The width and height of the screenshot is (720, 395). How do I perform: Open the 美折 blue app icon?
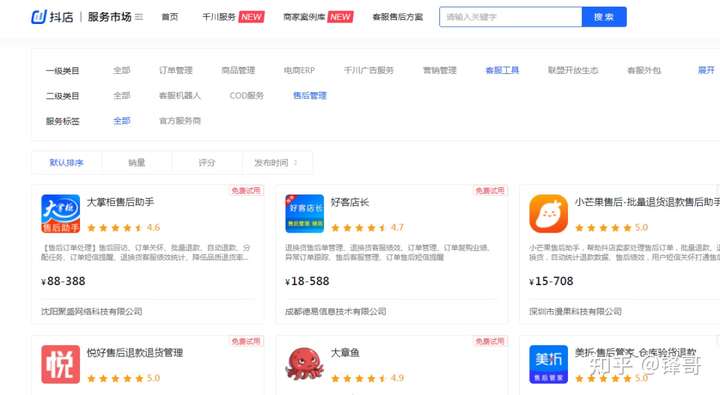[548, 364]
